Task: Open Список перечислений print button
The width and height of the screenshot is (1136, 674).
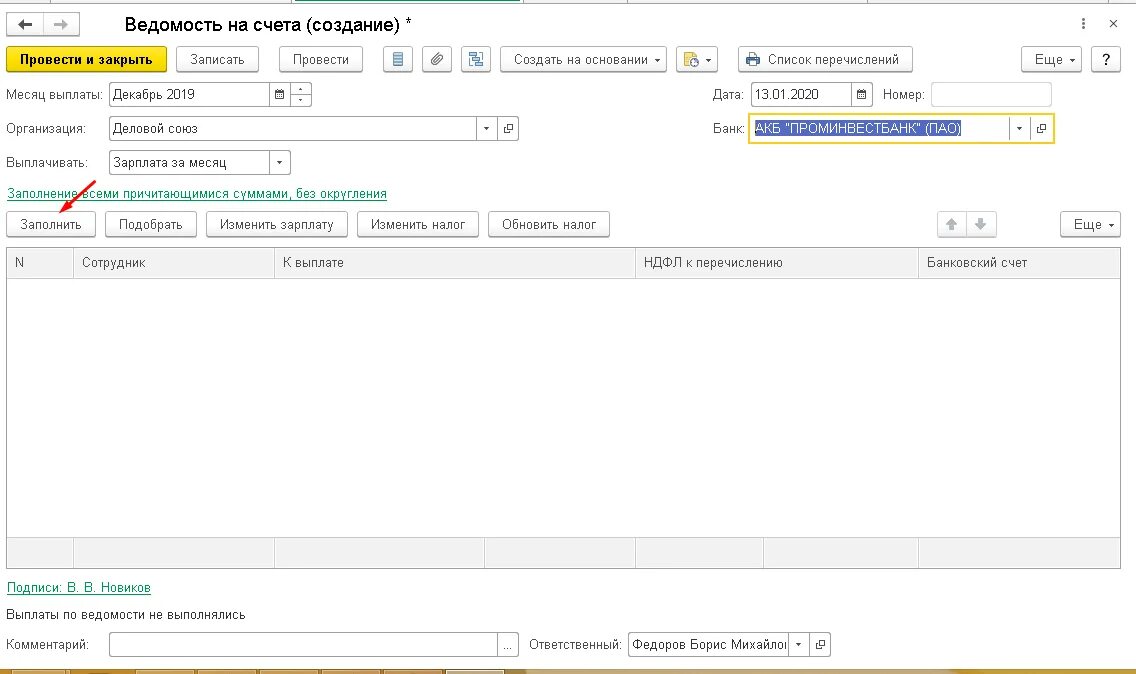Action: tap(825, 59)
